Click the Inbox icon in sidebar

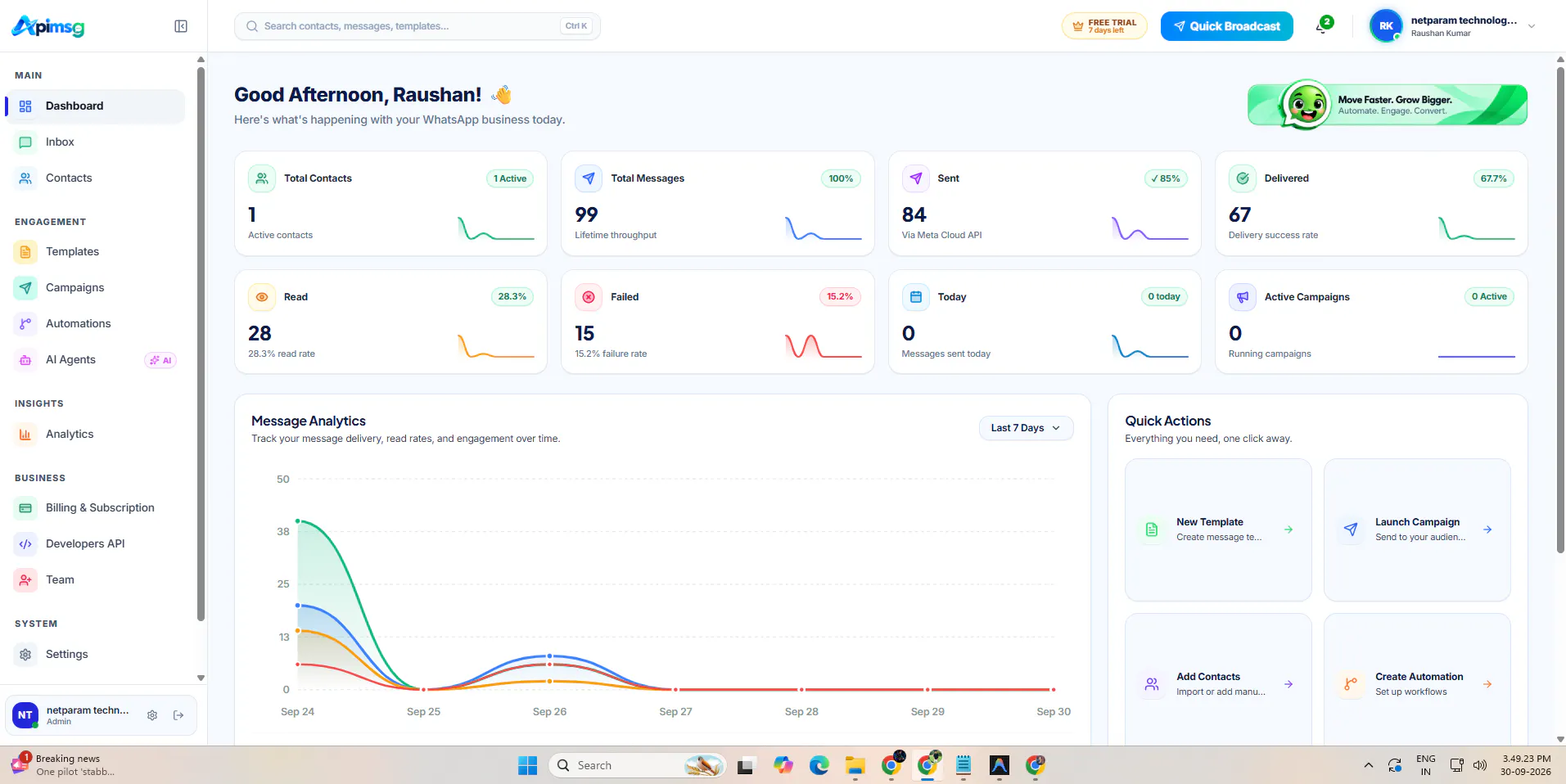click(x=25, y=142)
